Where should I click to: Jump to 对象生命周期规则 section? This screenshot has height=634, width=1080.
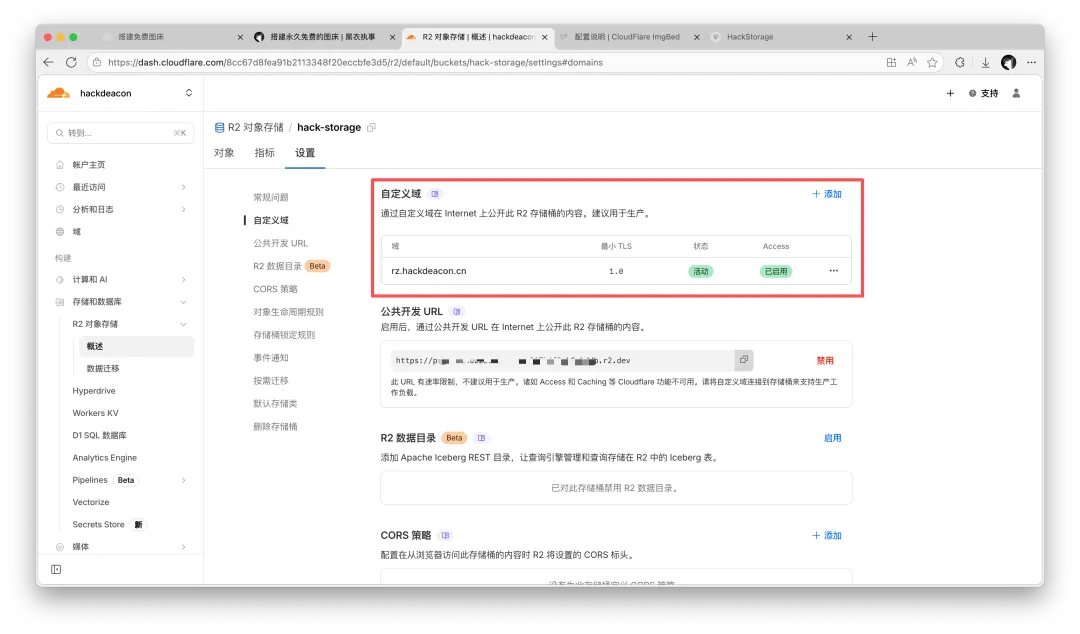point(288,311)
